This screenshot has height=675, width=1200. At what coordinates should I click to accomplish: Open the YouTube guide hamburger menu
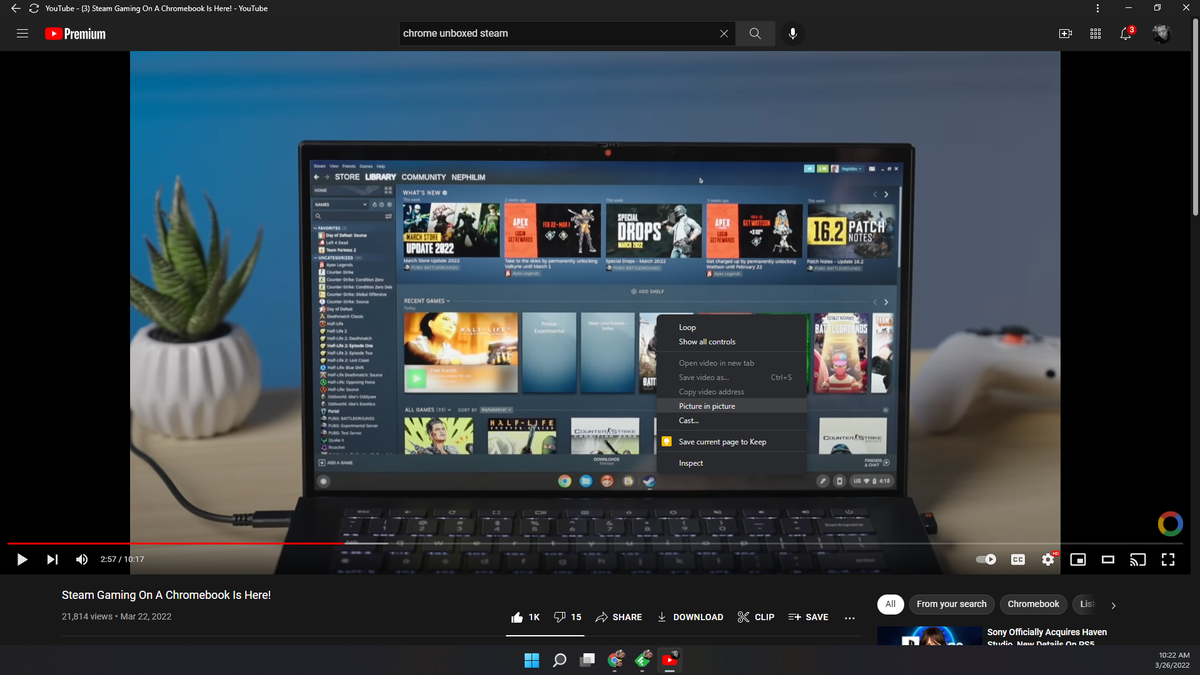tap(22, 33)
